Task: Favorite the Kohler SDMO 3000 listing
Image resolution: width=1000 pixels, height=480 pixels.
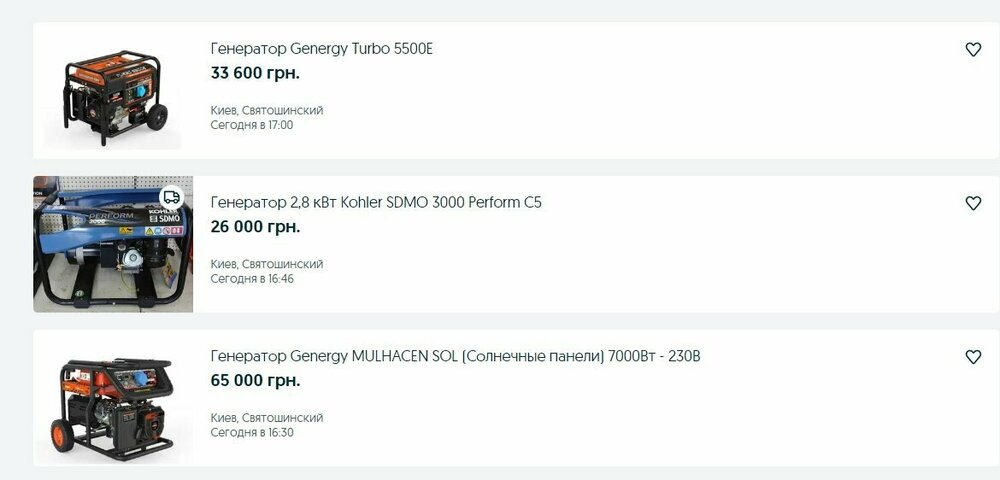Action: tap(973, 203)
